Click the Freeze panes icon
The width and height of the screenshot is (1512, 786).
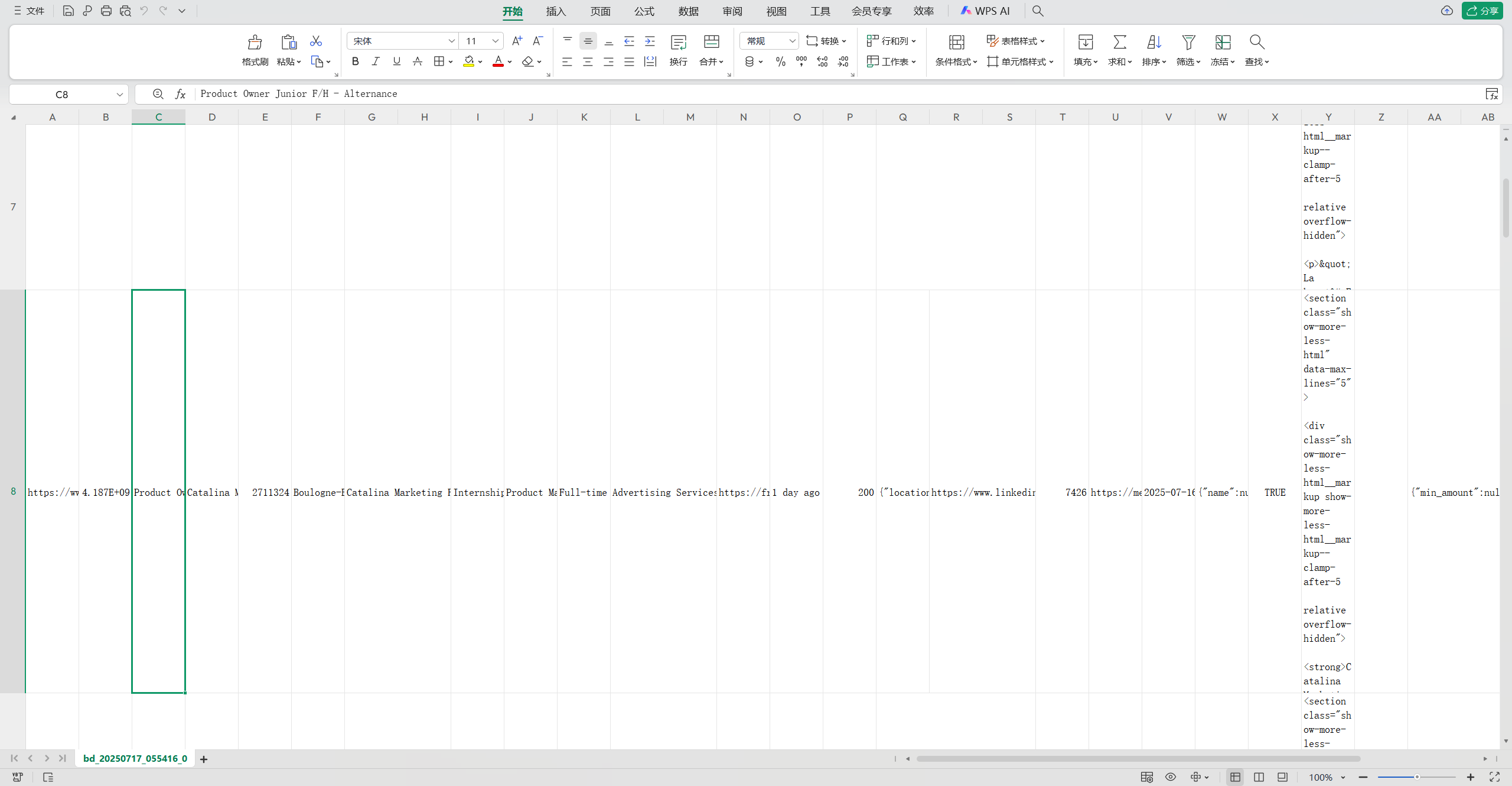1223,43
